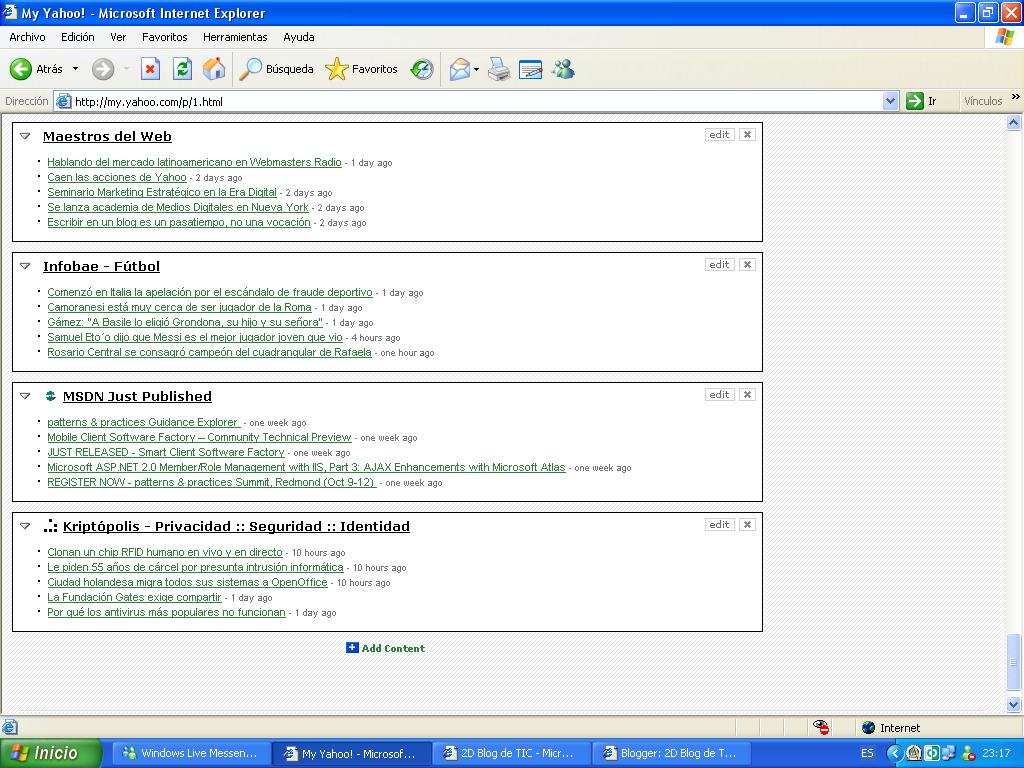The width and height of the screenshot is (1024, 768).
Task: Open the Inicio start button
Action: point(51,753)
